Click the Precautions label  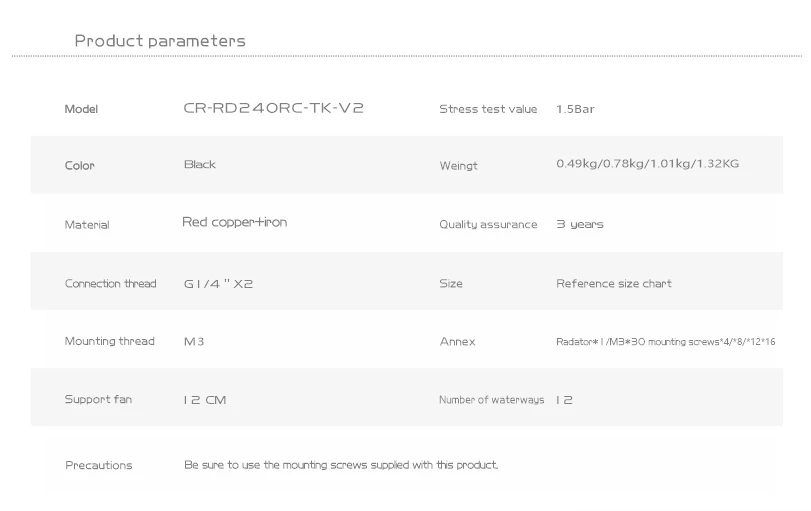[98, 465]
